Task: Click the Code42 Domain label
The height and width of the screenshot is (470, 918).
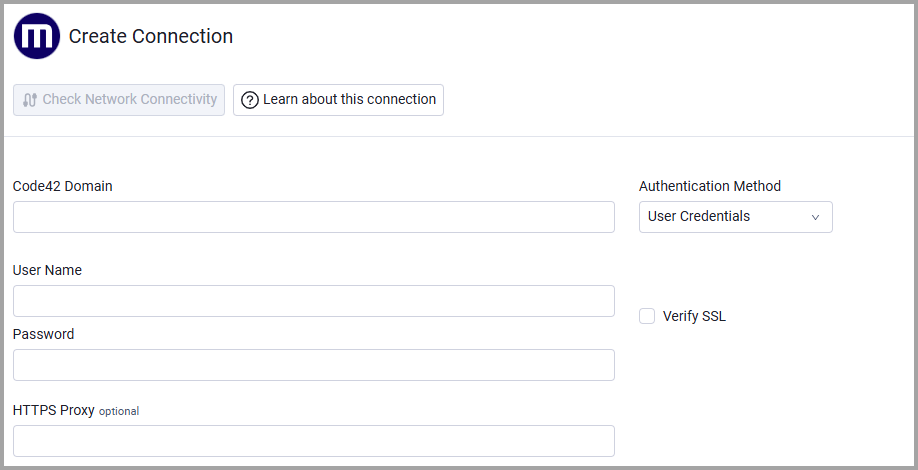Action: coord(63,186)
